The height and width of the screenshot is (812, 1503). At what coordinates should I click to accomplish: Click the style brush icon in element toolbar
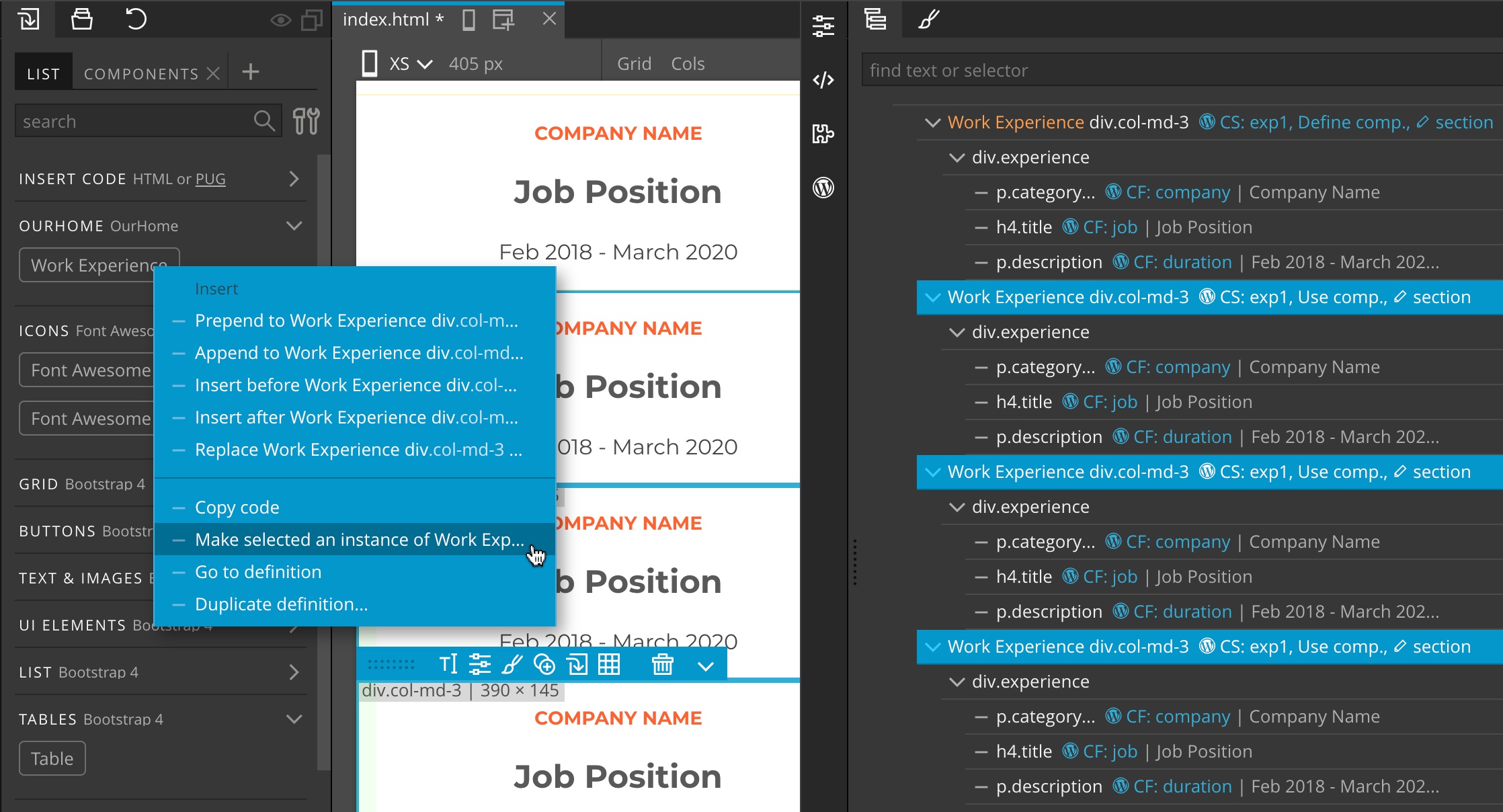[512, 664]
